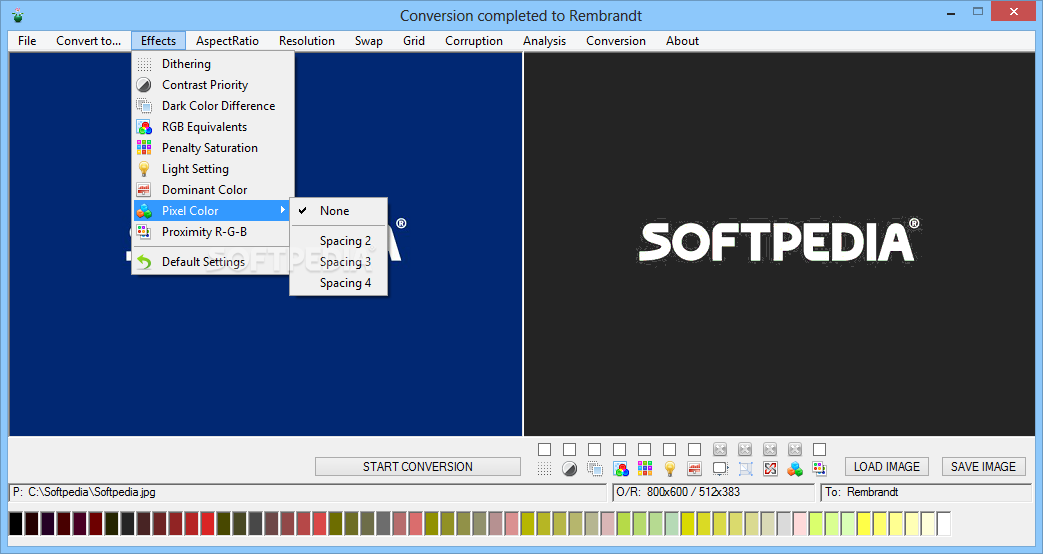Collapse the open Effects menu from the menu bar

[x=158, y=41]
